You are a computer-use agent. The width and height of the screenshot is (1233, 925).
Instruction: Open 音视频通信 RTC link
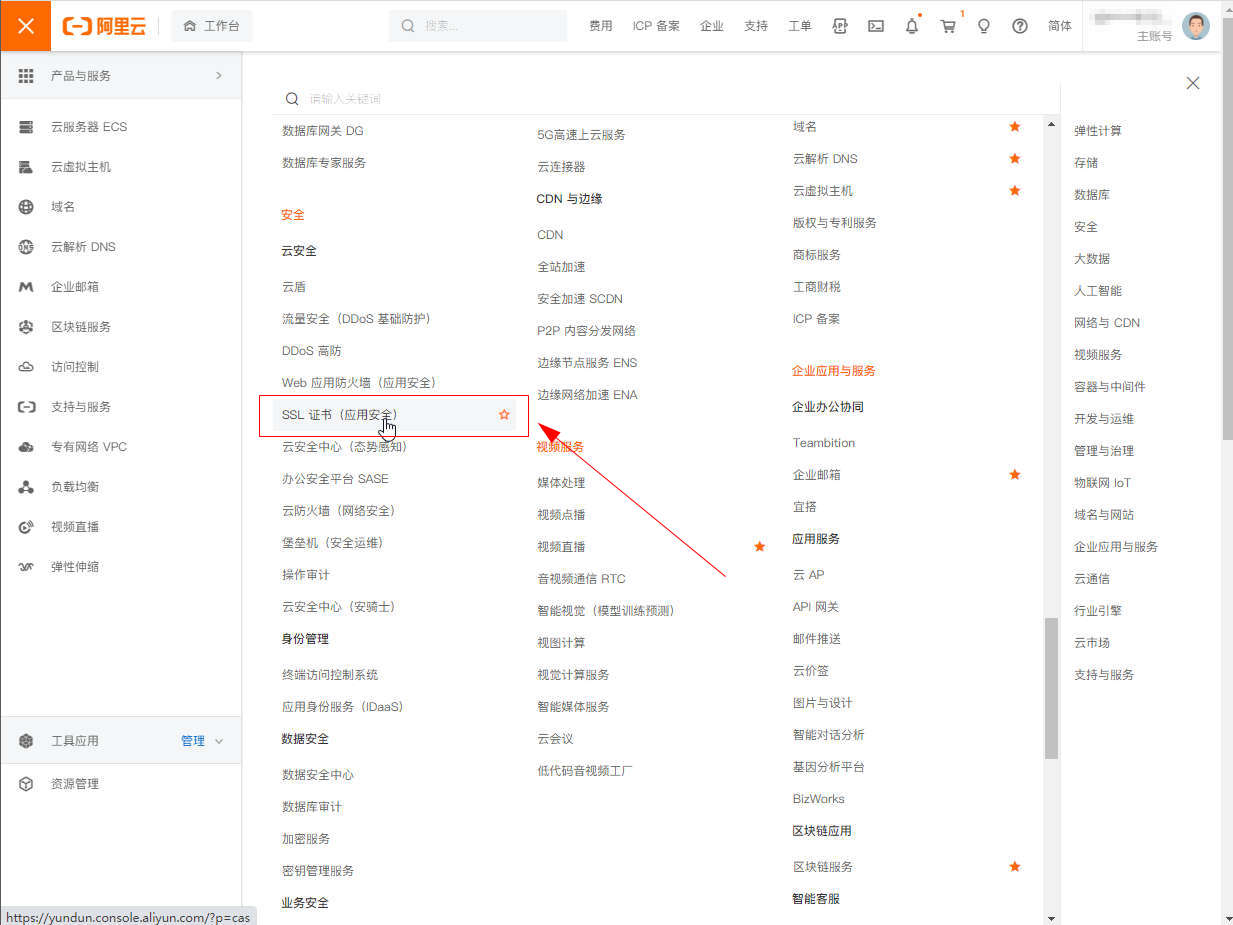[581, 579]
